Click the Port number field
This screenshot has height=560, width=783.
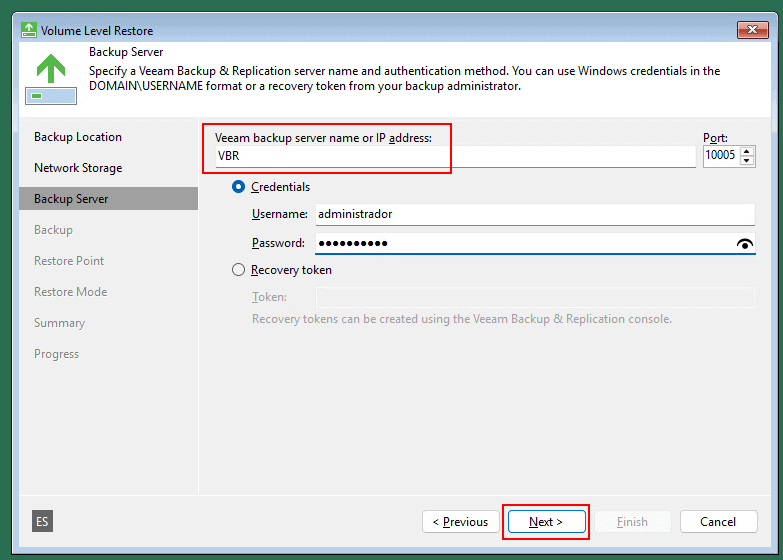[x=721, y=156]
